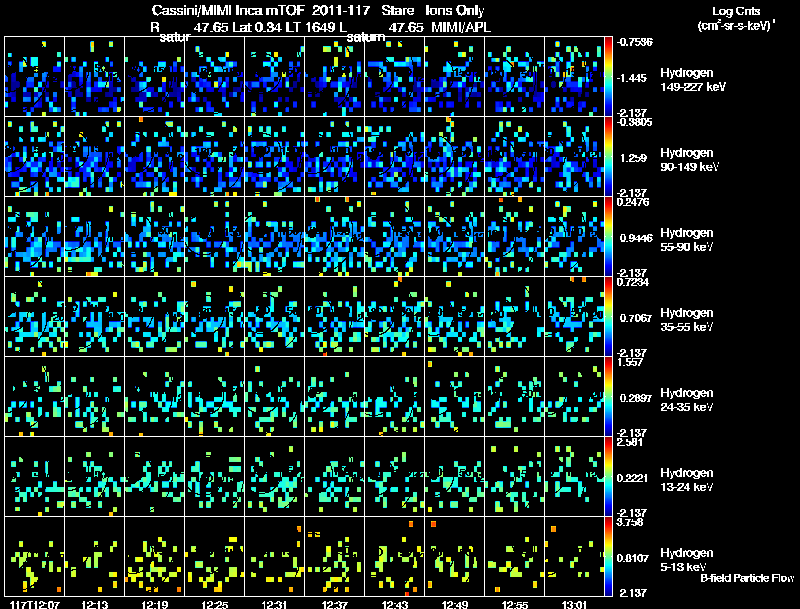The height and width of the screenshot is (609, 800).
Task: Click the 12:55 time label
Action: pyautogui.click(x=515, y=604)
